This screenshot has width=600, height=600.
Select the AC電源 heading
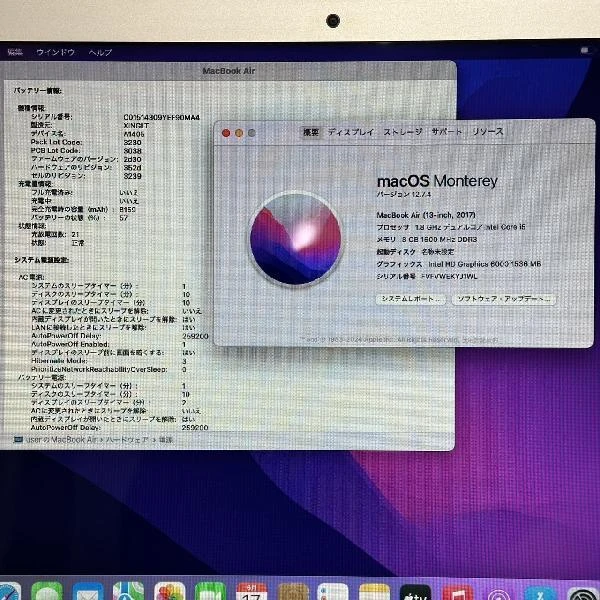click(31, 277)
